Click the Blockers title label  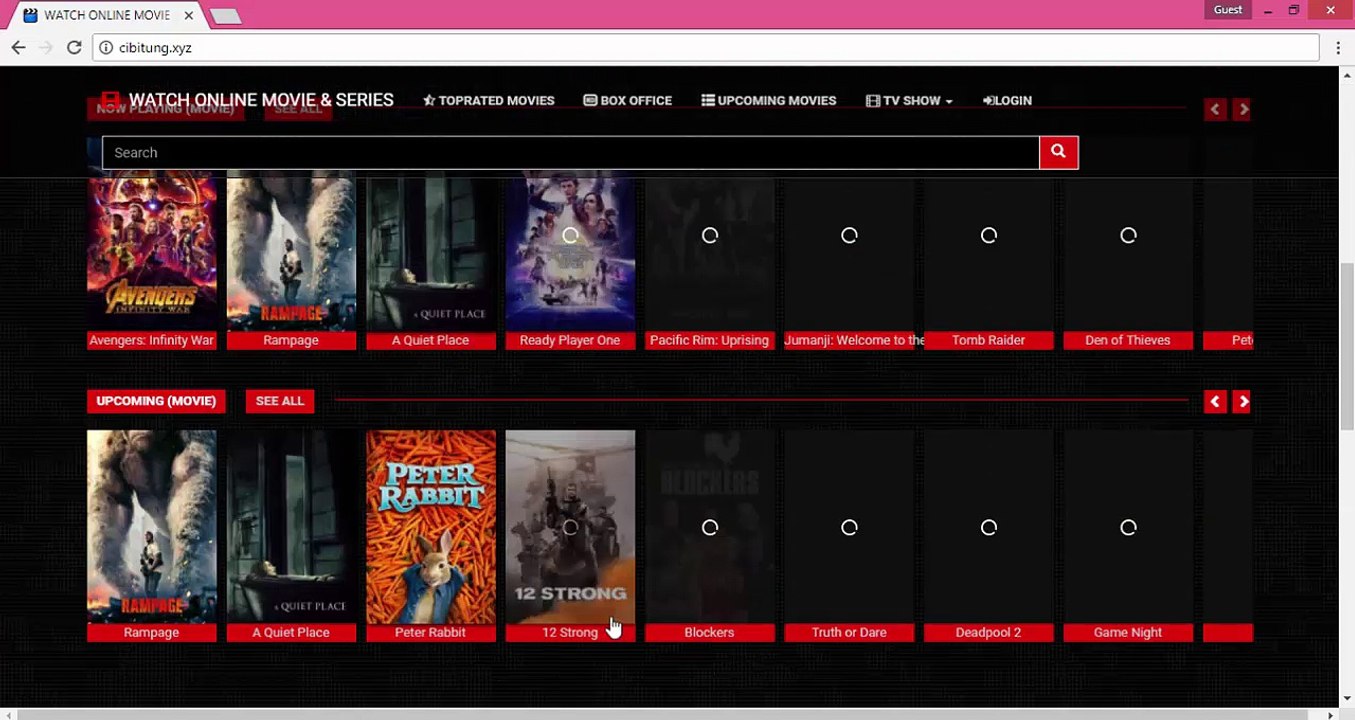(x=709, y=632)
